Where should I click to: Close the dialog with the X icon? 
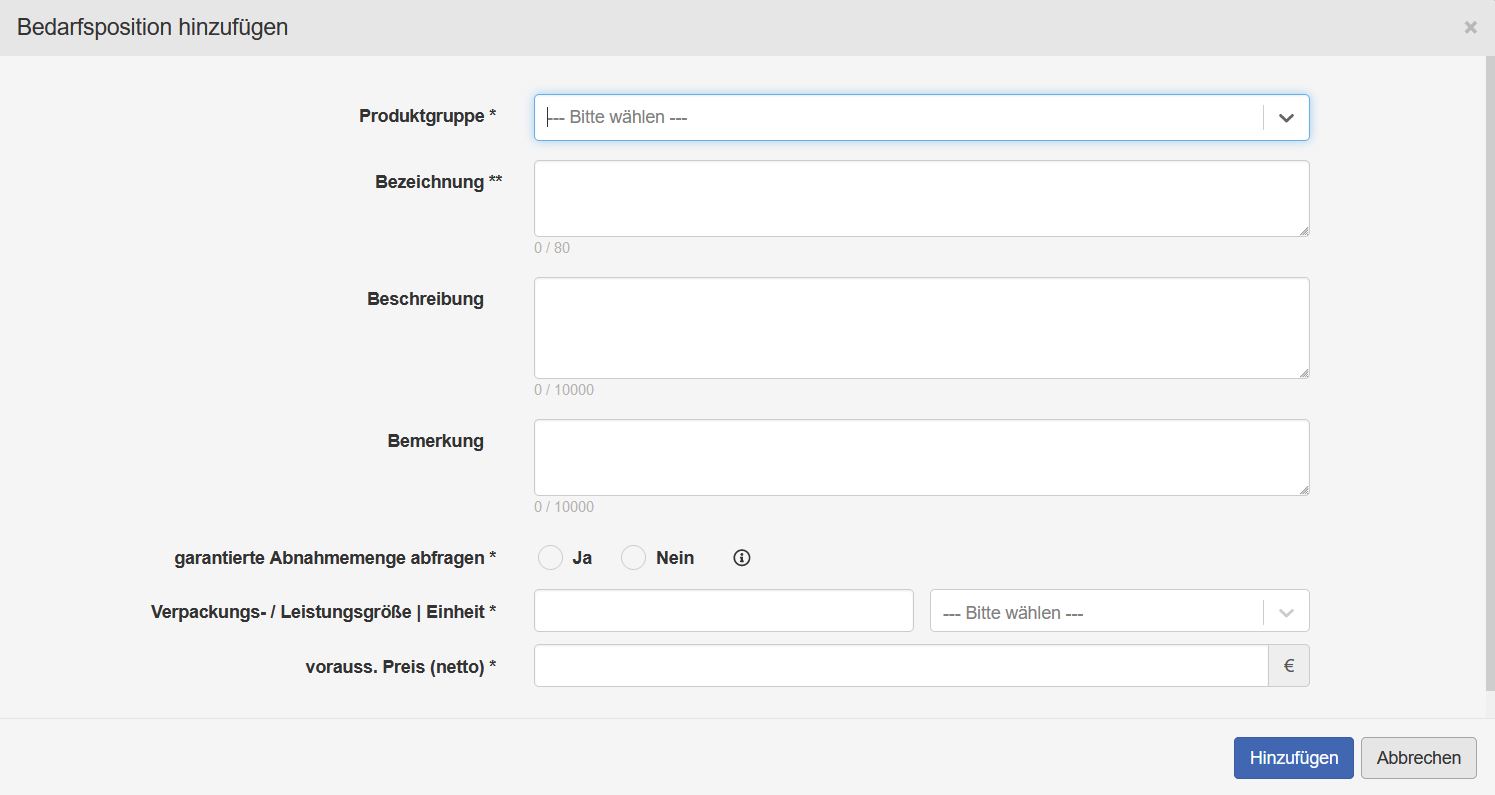tap(1470, 26)
